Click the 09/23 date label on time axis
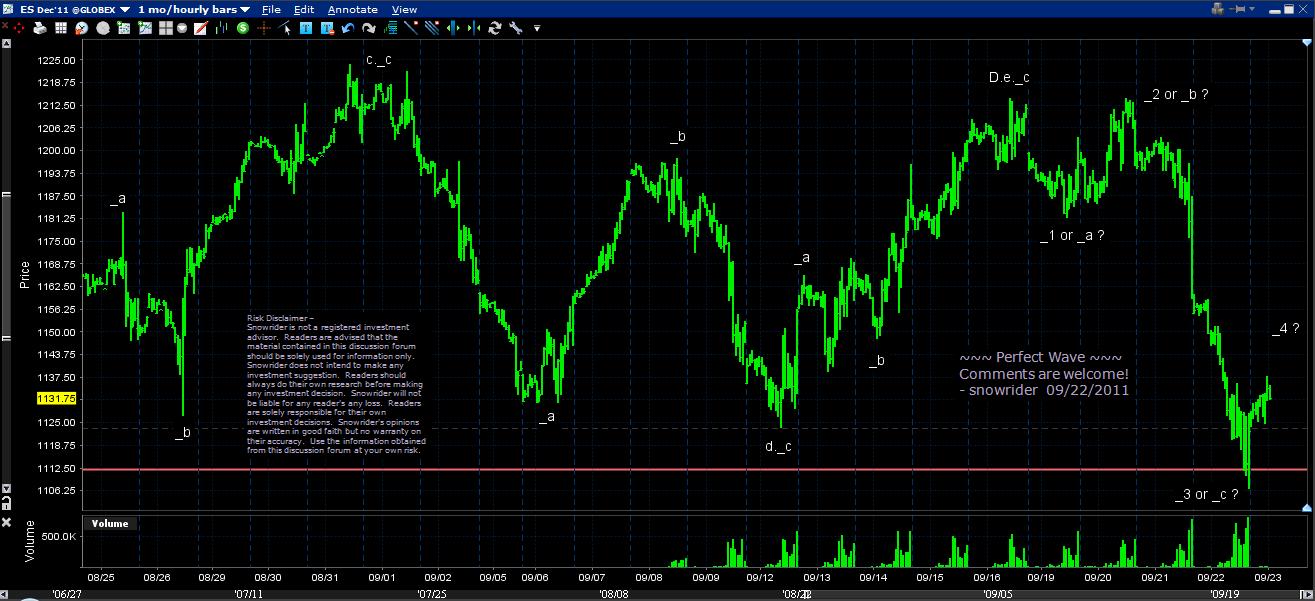The width and height of the screenshot is (1315, 601). tap(1269, 577)
